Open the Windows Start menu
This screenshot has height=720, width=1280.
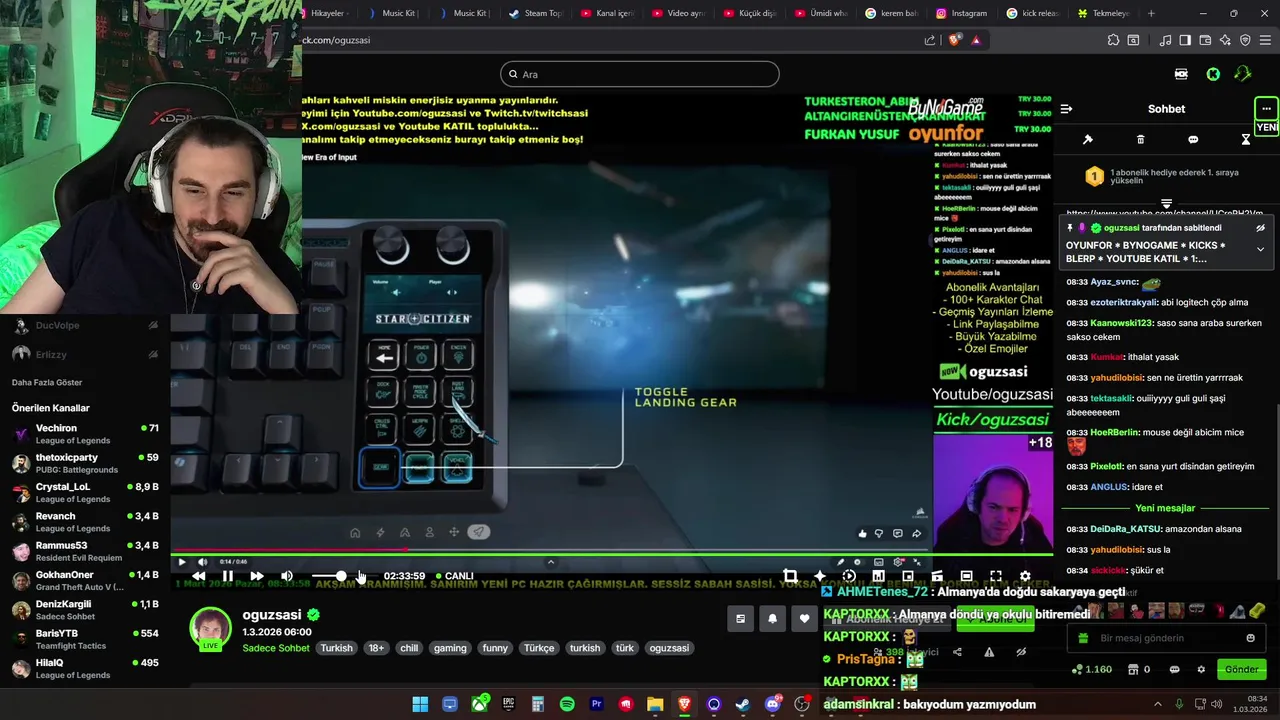(420, 704)
